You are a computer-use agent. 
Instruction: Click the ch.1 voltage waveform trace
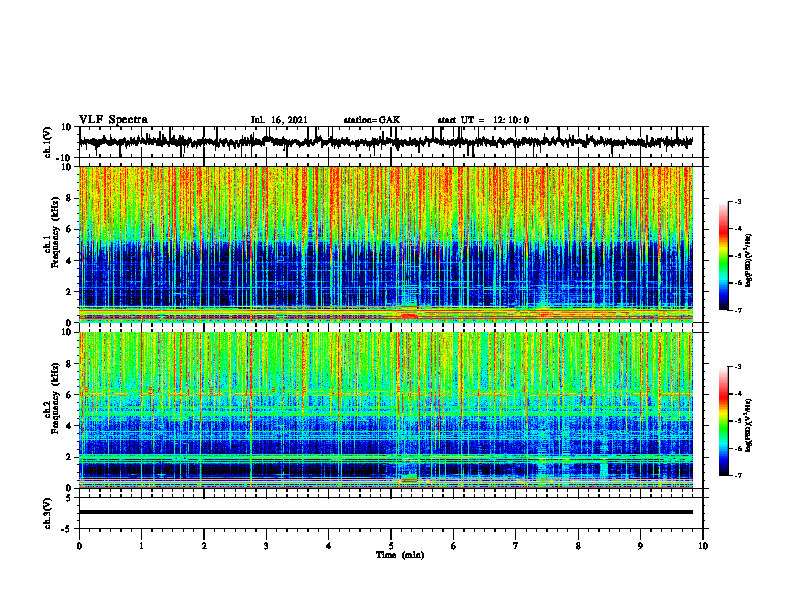tap(385, 142)
